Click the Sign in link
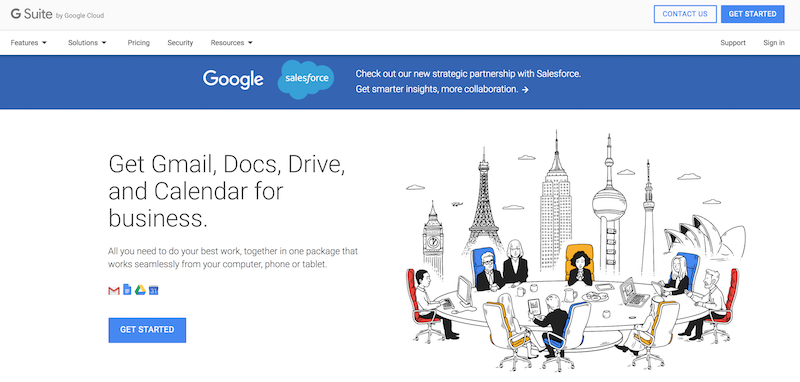800x382 pixels. pyautogui.click(x=774, y=43)
